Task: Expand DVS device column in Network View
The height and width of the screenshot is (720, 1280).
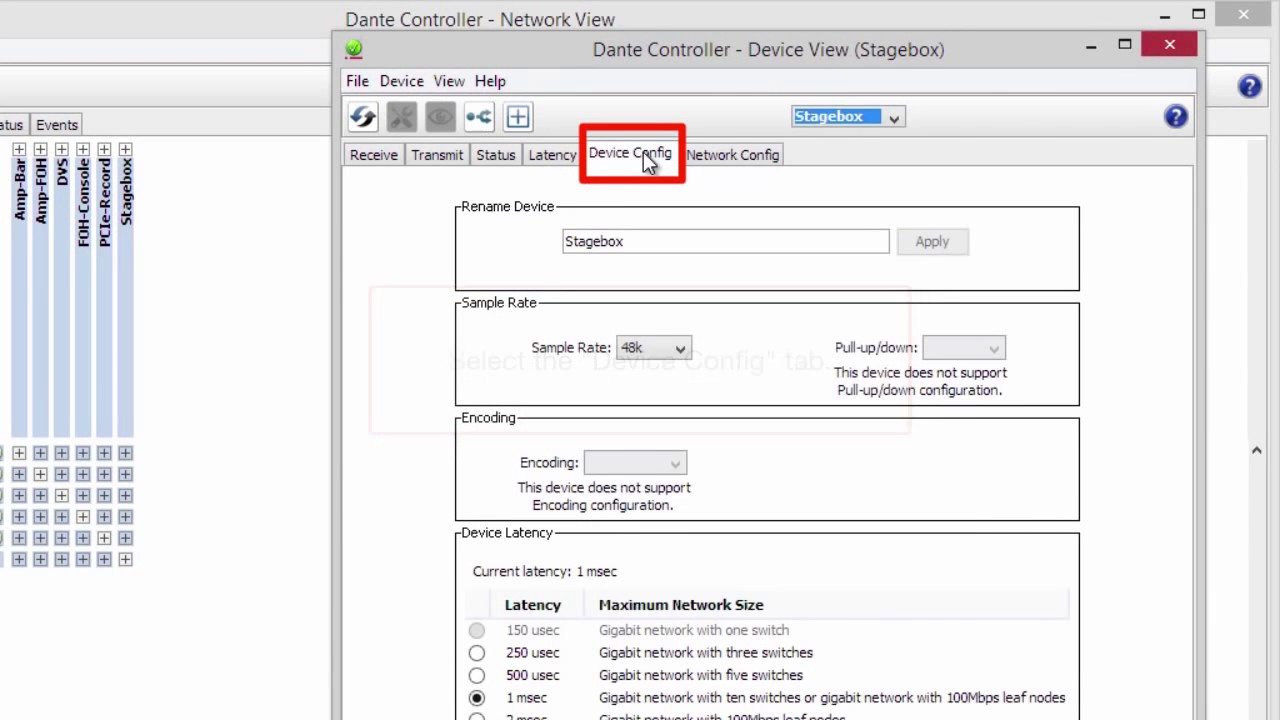Action: pyautogui.click(x=61, y=149)
